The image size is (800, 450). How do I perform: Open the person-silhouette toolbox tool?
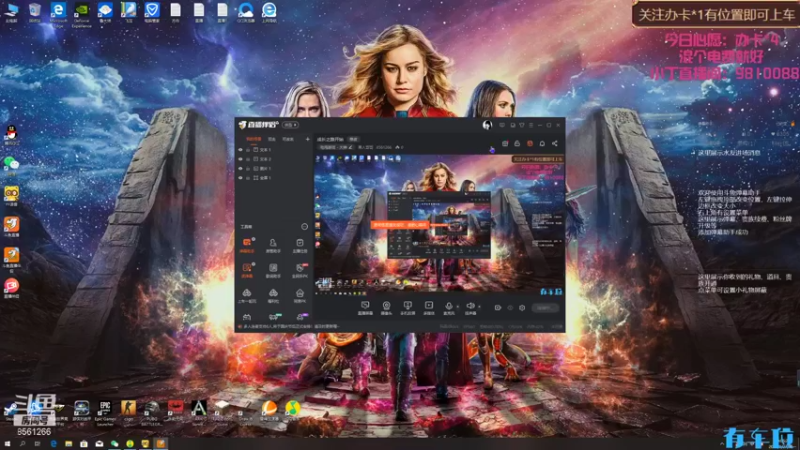(x=273, y=245)
